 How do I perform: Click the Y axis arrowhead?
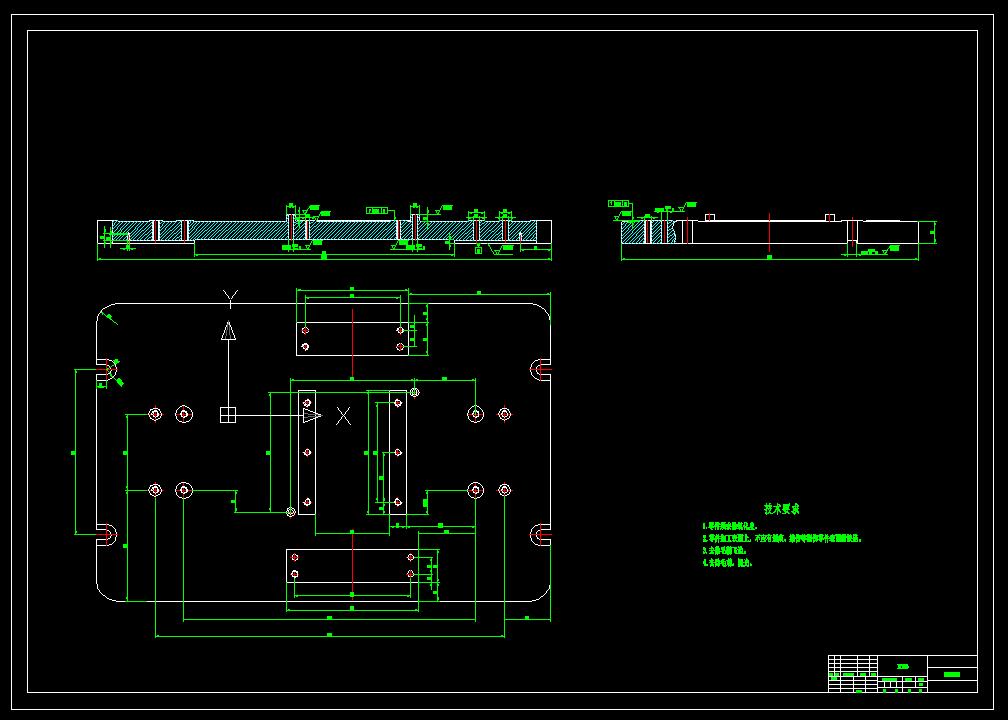228,330
